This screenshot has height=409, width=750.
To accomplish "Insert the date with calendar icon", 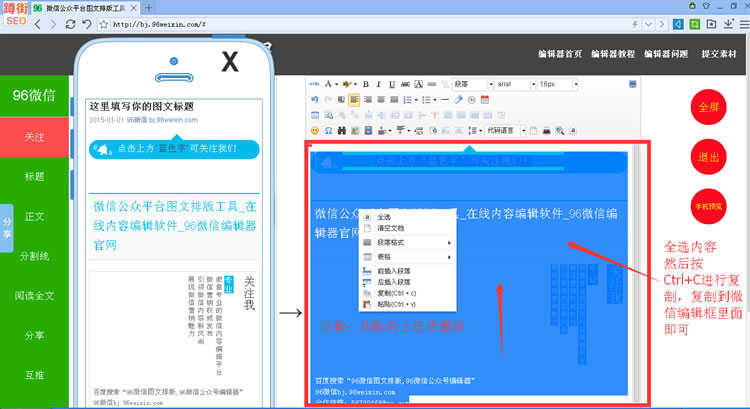I will point(485,100).
